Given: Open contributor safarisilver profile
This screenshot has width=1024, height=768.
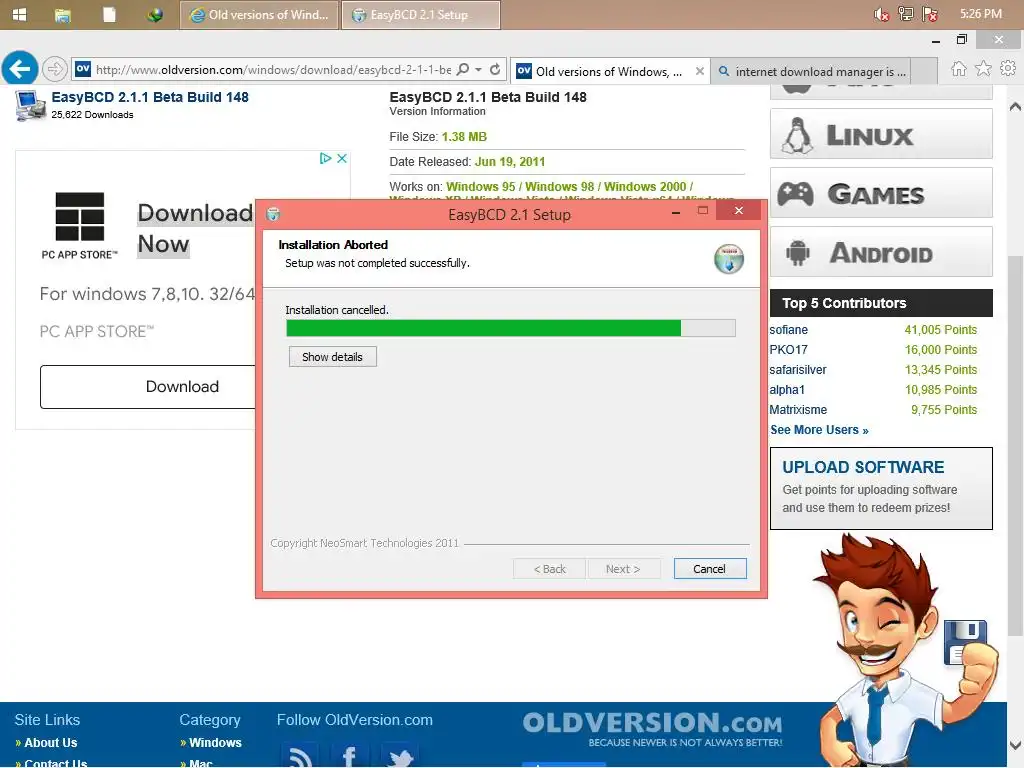Looking at the screenshot, I should click(797, 370).
